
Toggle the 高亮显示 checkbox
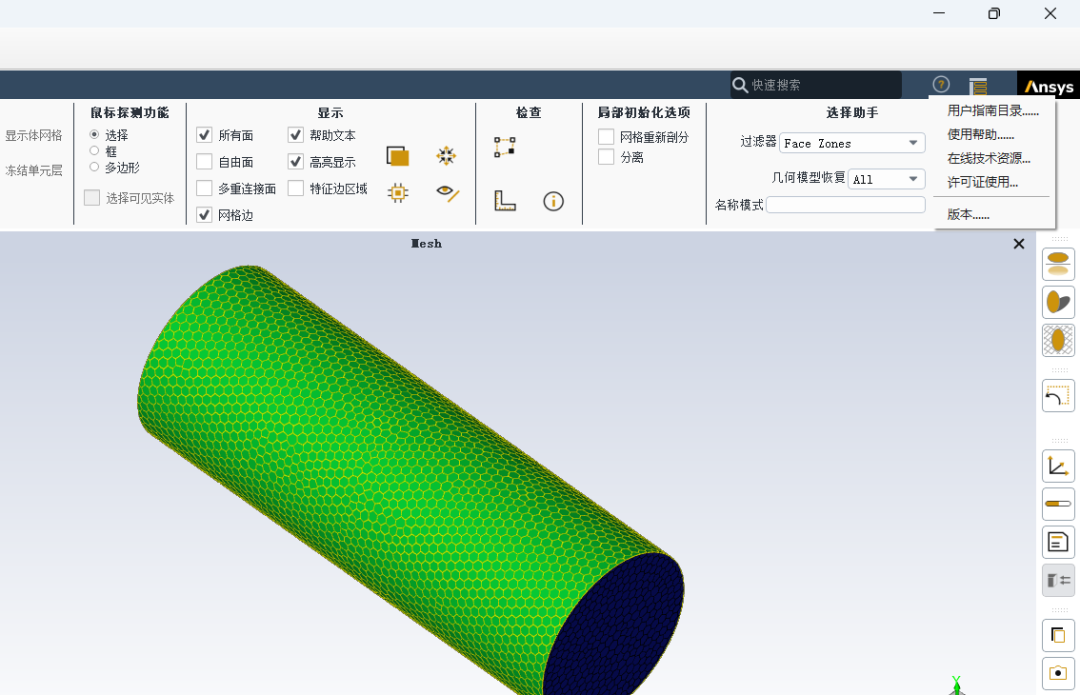point(295,161)
